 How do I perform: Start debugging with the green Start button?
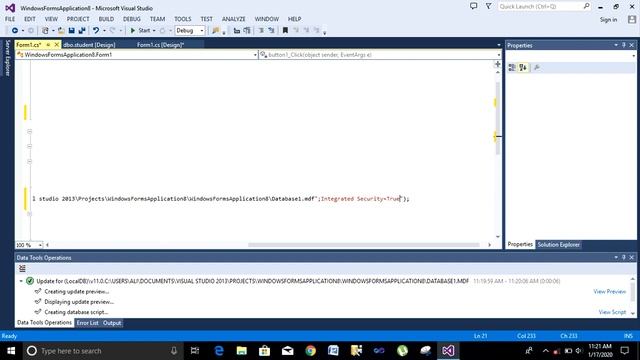click(x=140, y=31)
